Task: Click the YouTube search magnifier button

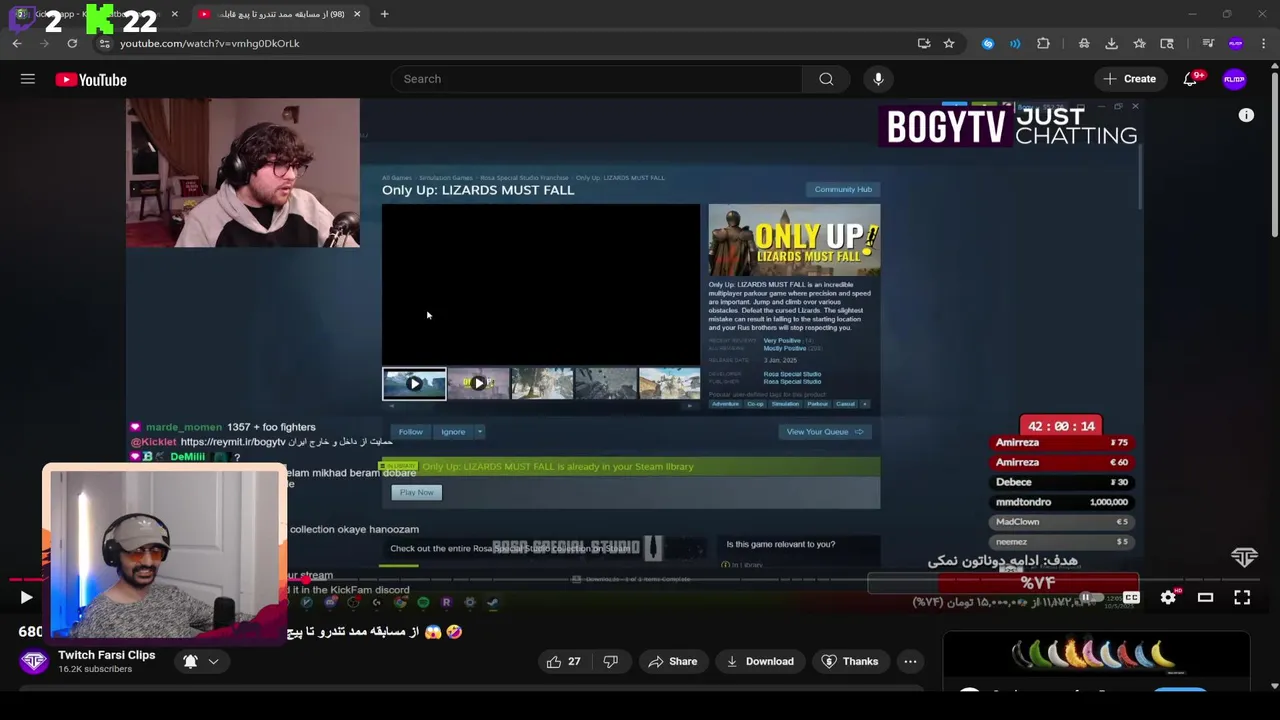Action: tap(826, 79)
